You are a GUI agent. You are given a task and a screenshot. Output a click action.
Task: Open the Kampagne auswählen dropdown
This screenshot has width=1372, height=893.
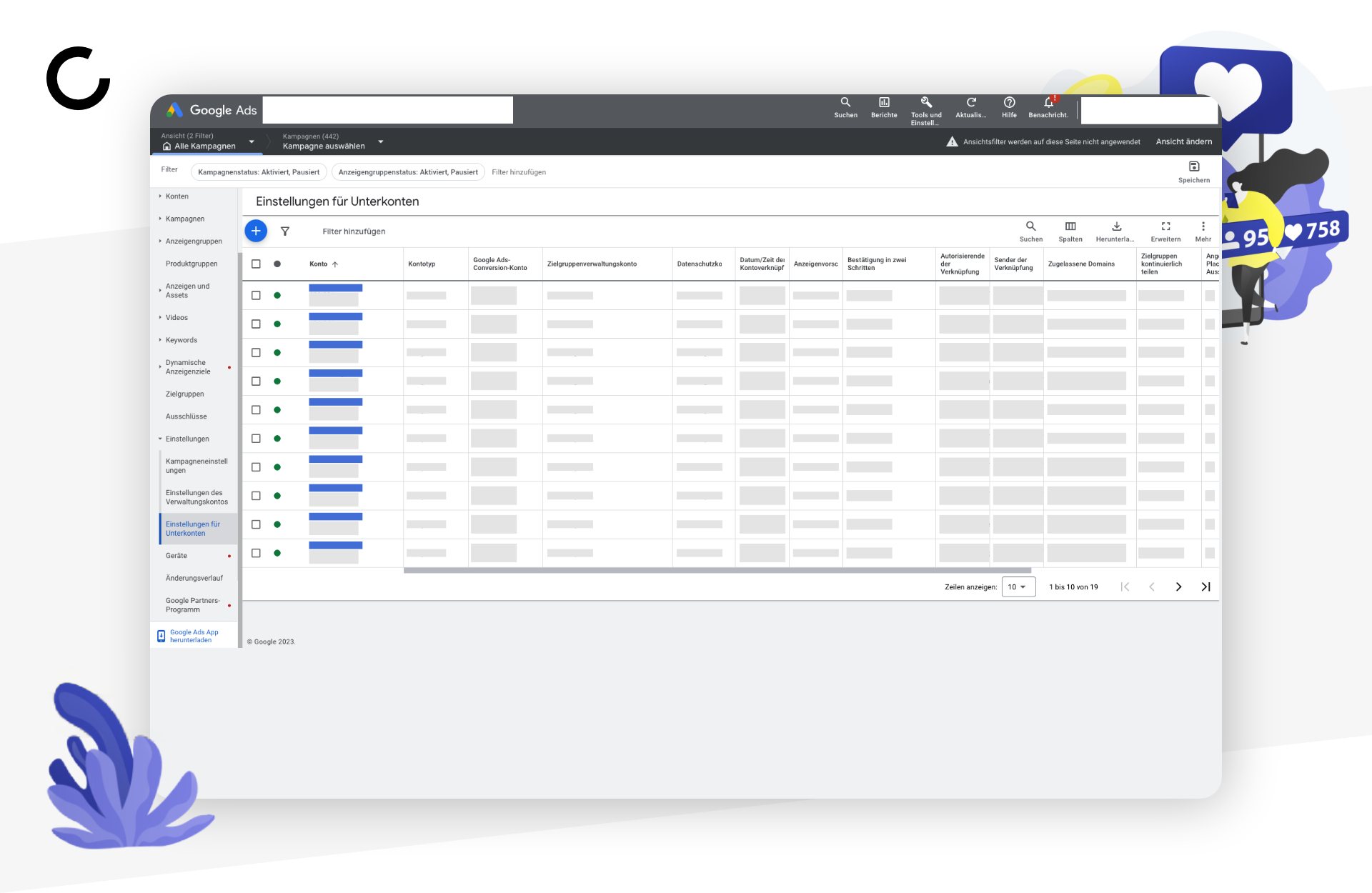(381, 141)
